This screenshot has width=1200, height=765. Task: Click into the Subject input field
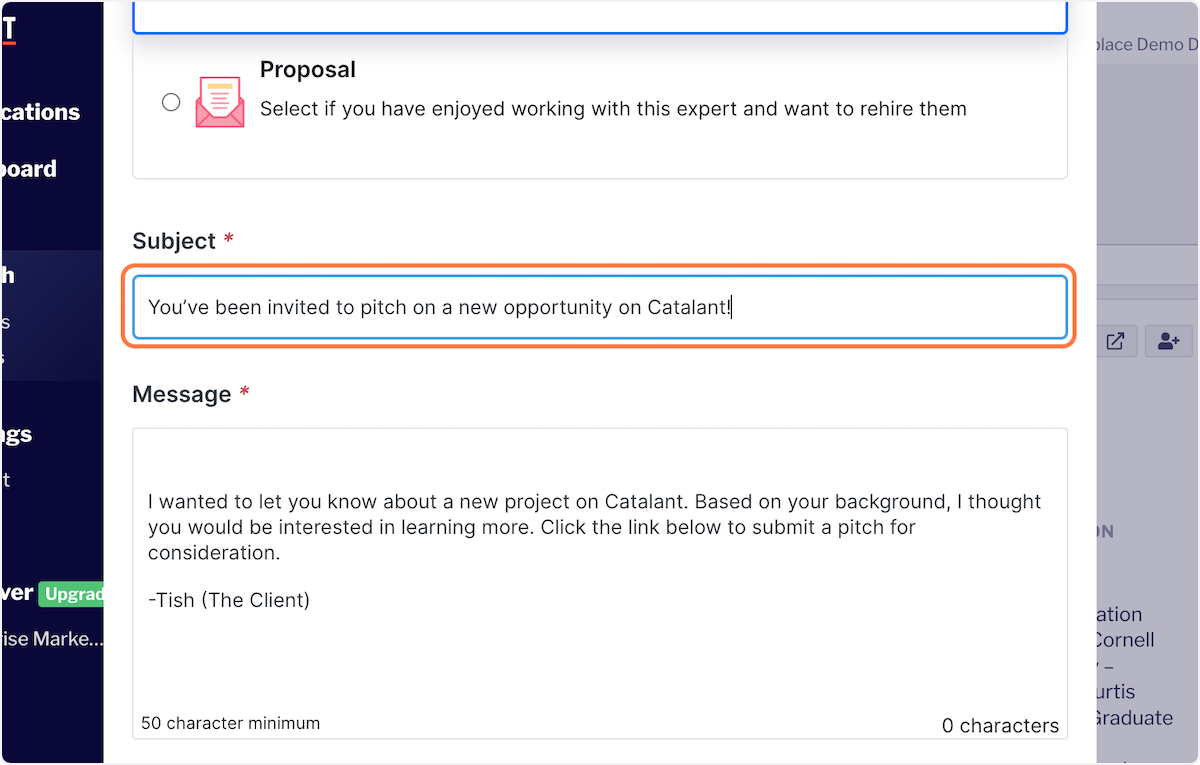[x=600, y=307]
